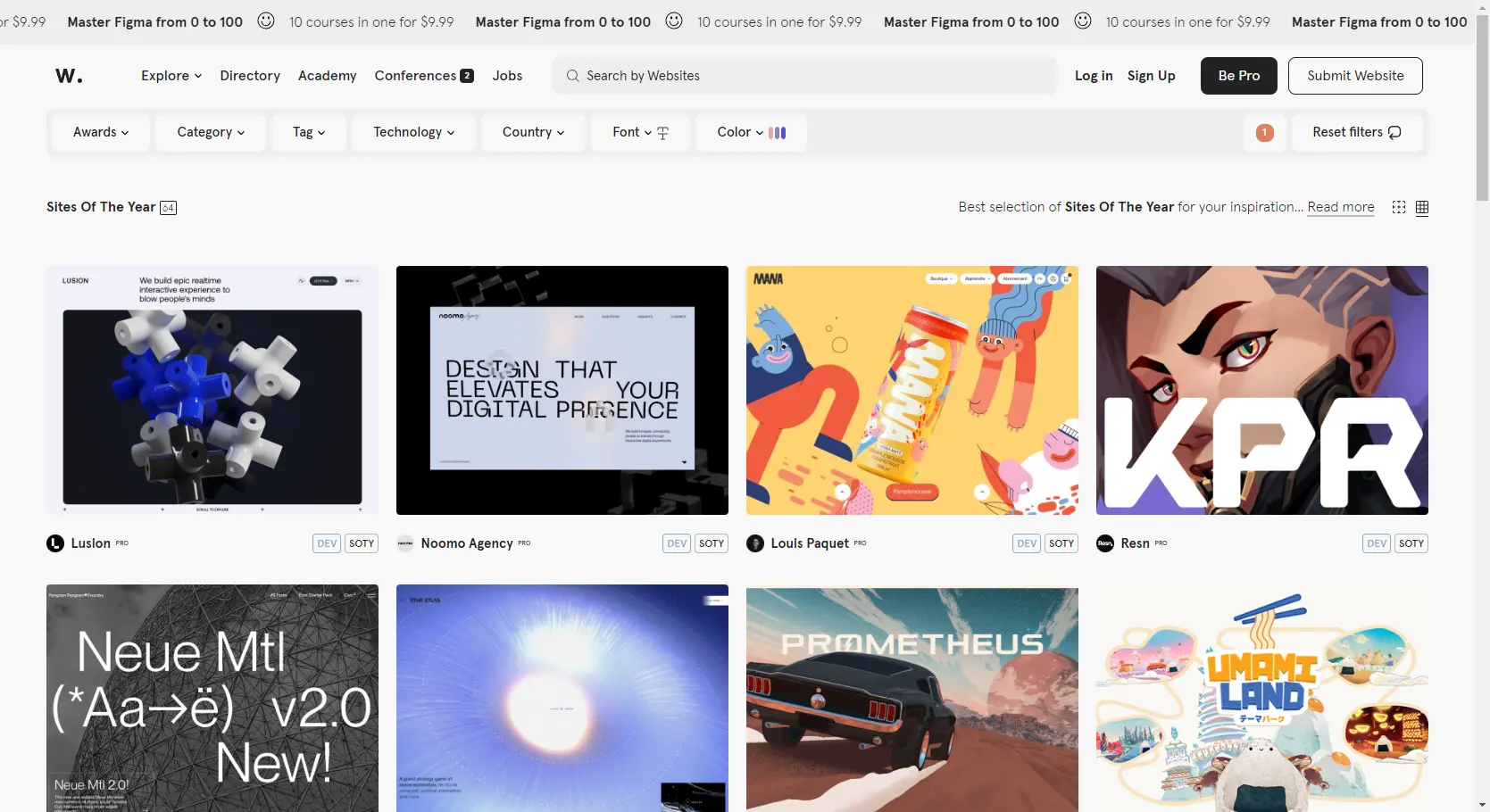Open the Umami Land website thumbnail
Screen dimensions: 1490x812
coord(1262,699)
